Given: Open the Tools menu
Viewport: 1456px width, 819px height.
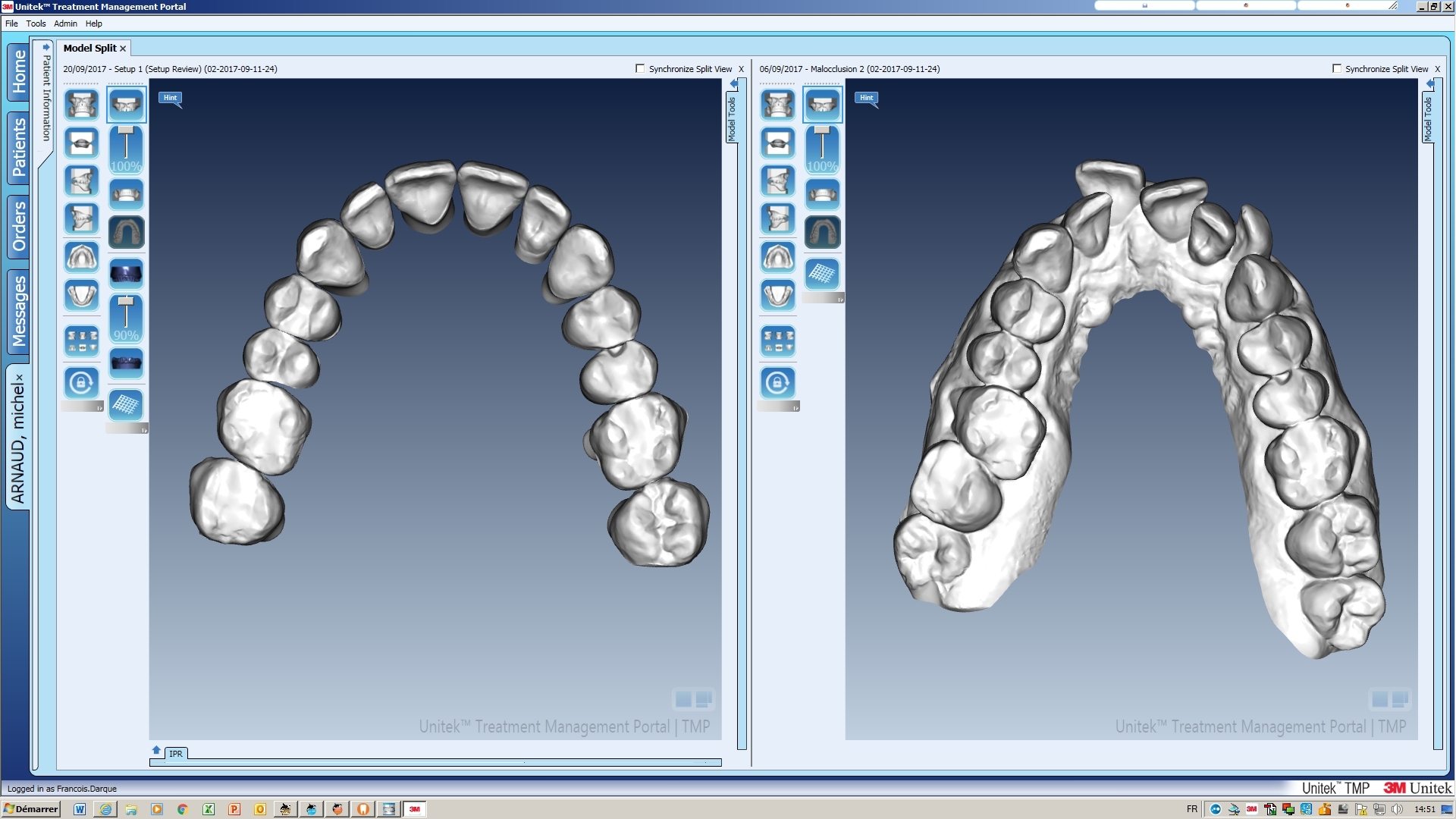Looking at the screenshot, I should 36,24.
